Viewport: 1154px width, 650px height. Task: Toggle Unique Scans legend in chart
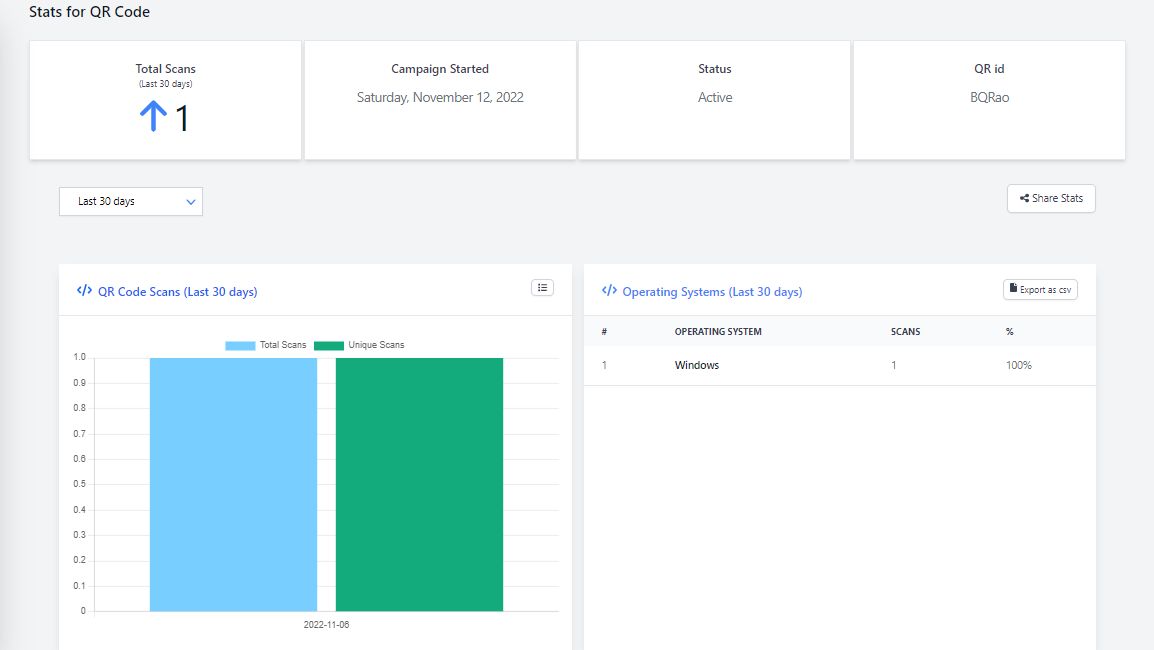[359, 345]
